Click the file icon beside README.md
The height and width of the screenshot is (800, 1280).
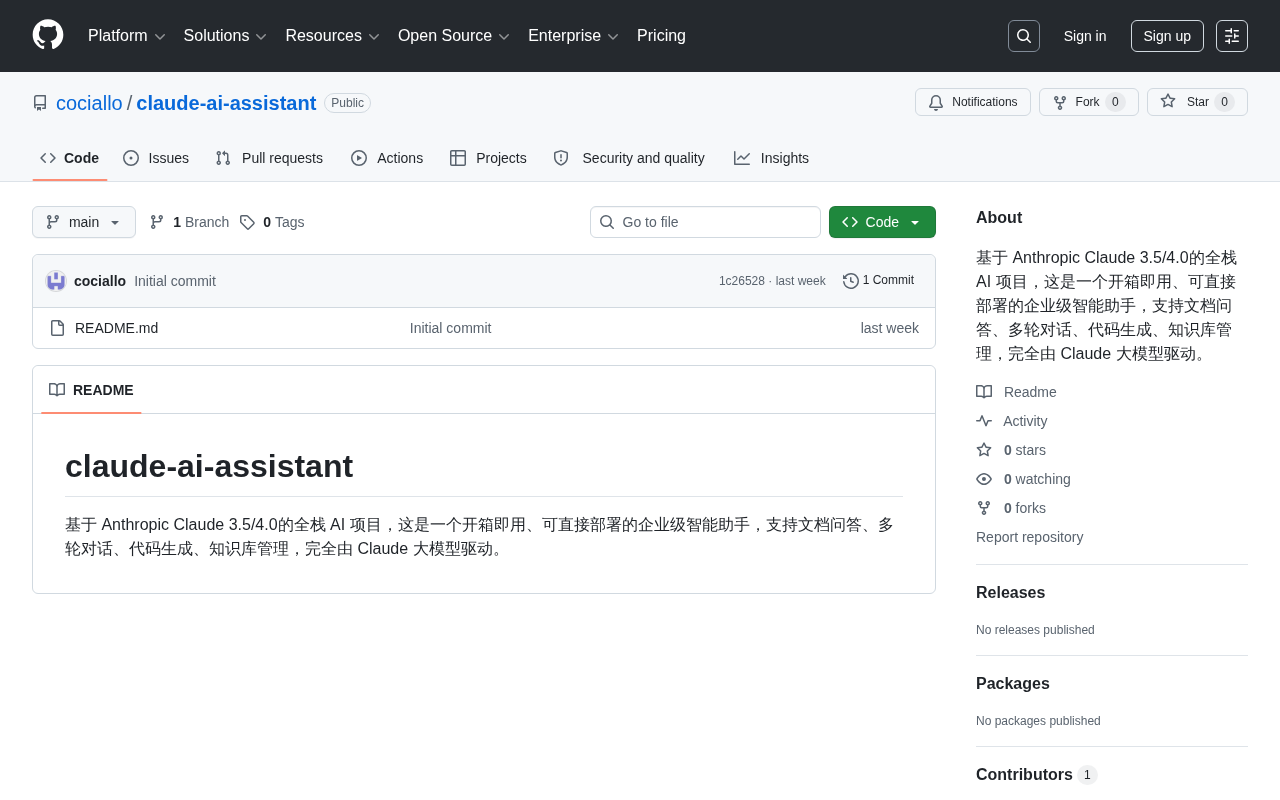click(x=57, y=328)
